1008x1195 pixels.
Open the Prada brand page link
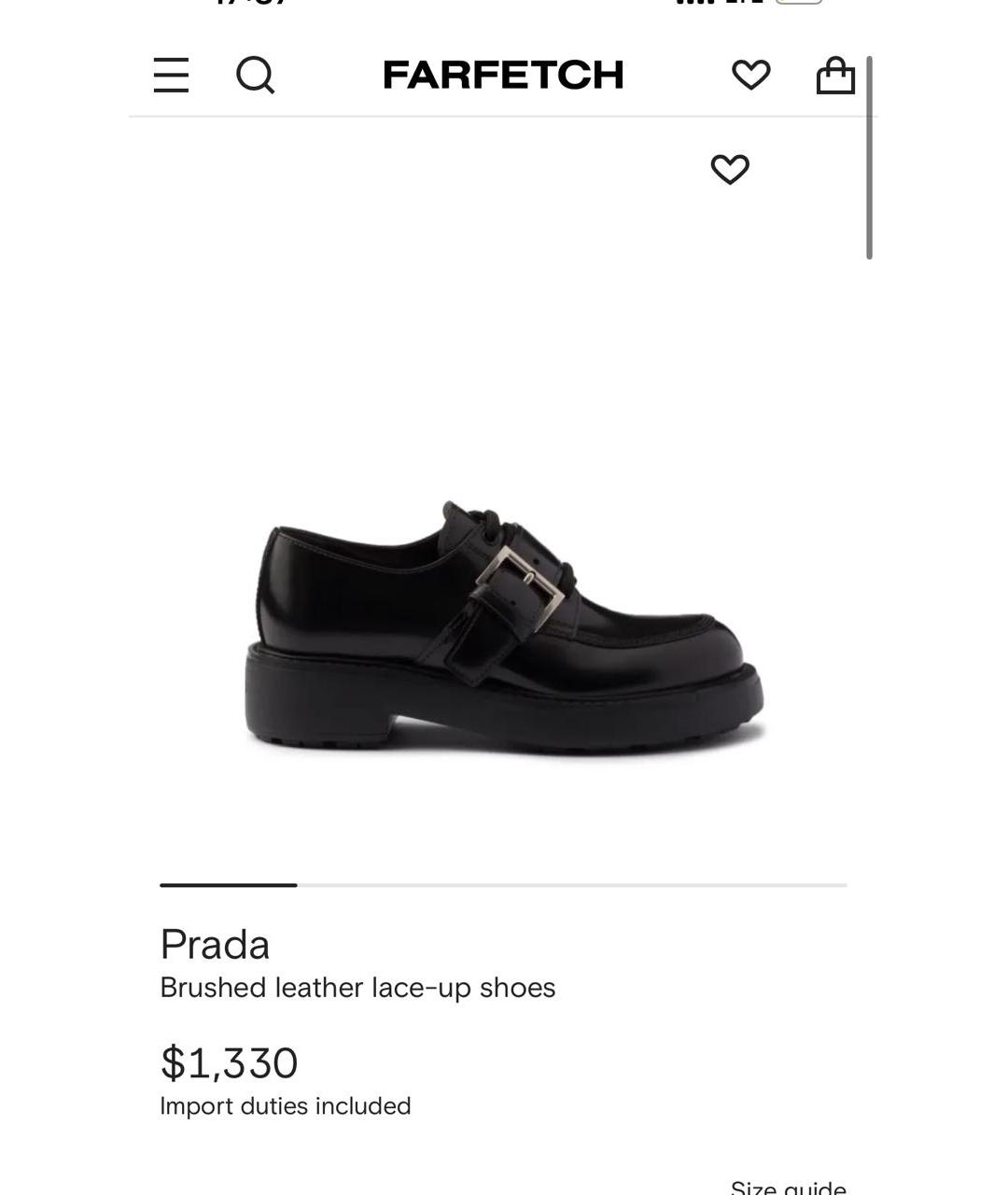215,944
